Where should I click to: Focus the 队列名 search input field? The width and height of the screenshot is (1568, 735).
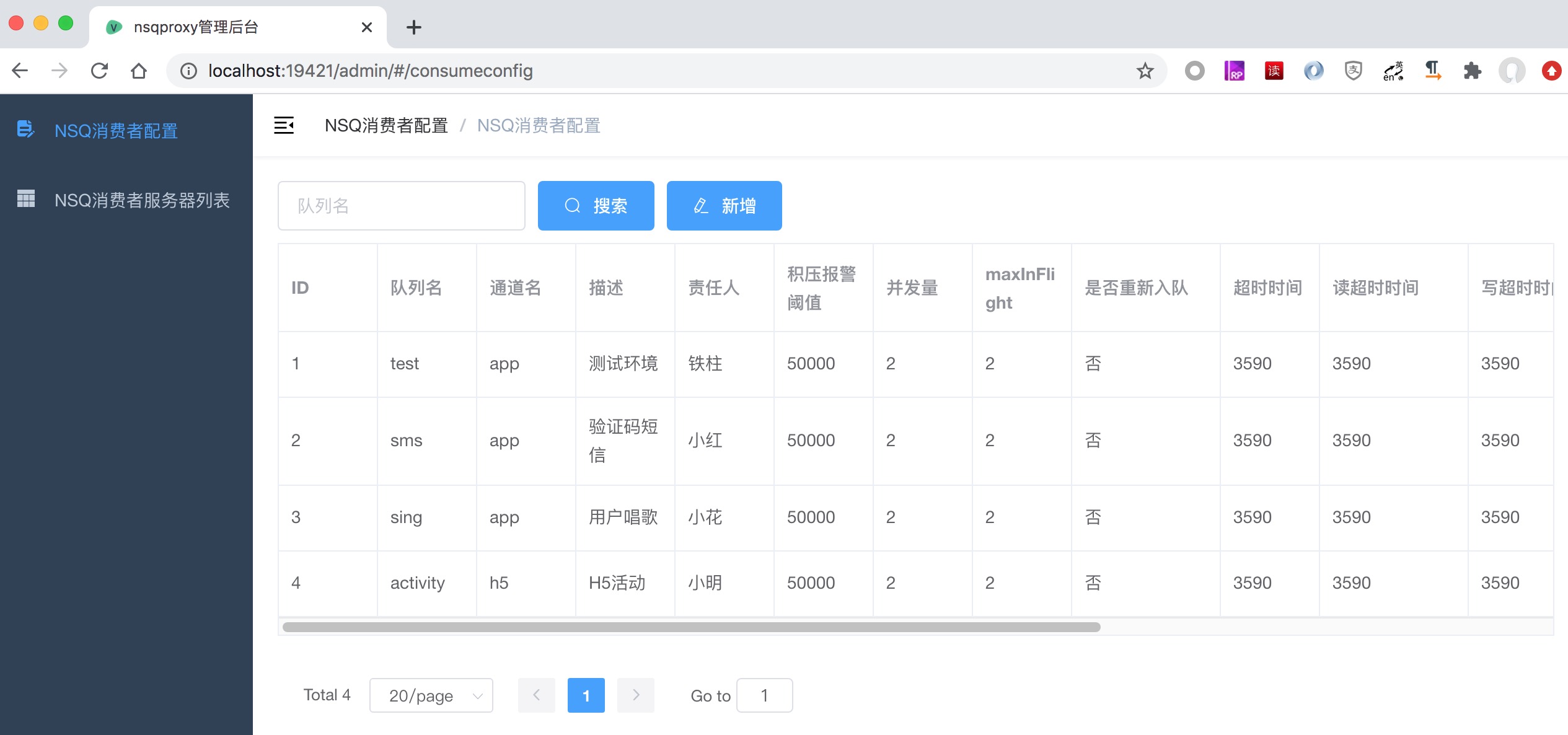click(402, 206)
